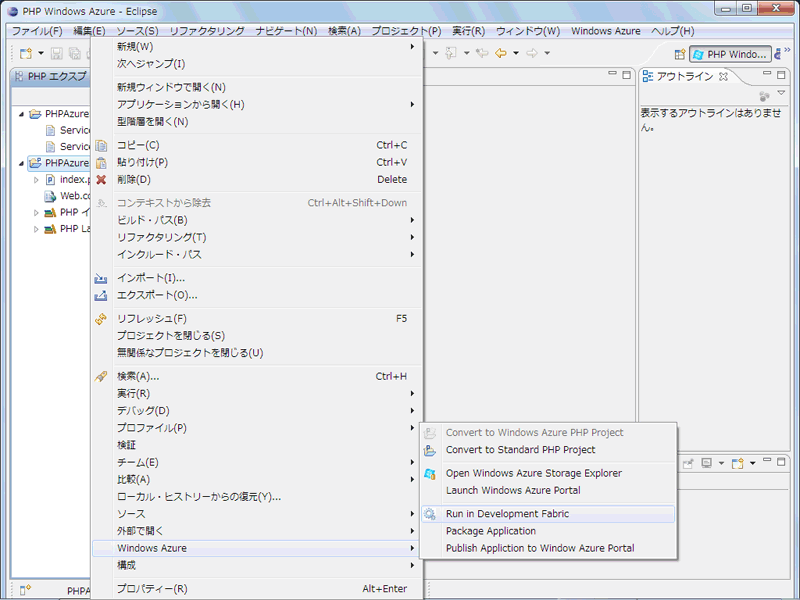Open the ナビゲート(N) menu
800x600 pixels.
click(x=286, y=31)
